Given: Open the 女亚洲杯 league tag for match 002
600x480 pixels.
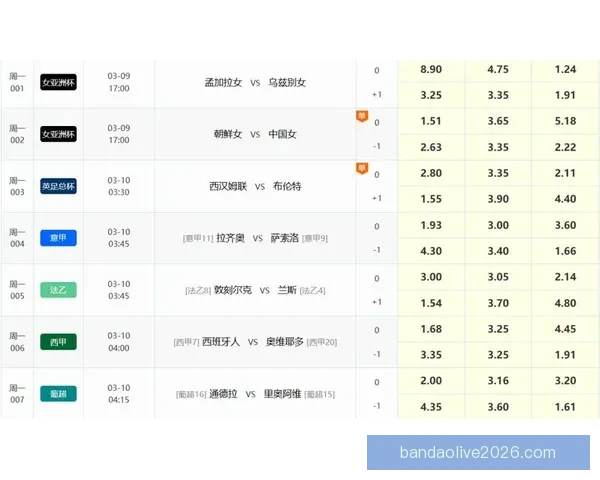Looking at the screenshot, I should [x=58, y=134].
